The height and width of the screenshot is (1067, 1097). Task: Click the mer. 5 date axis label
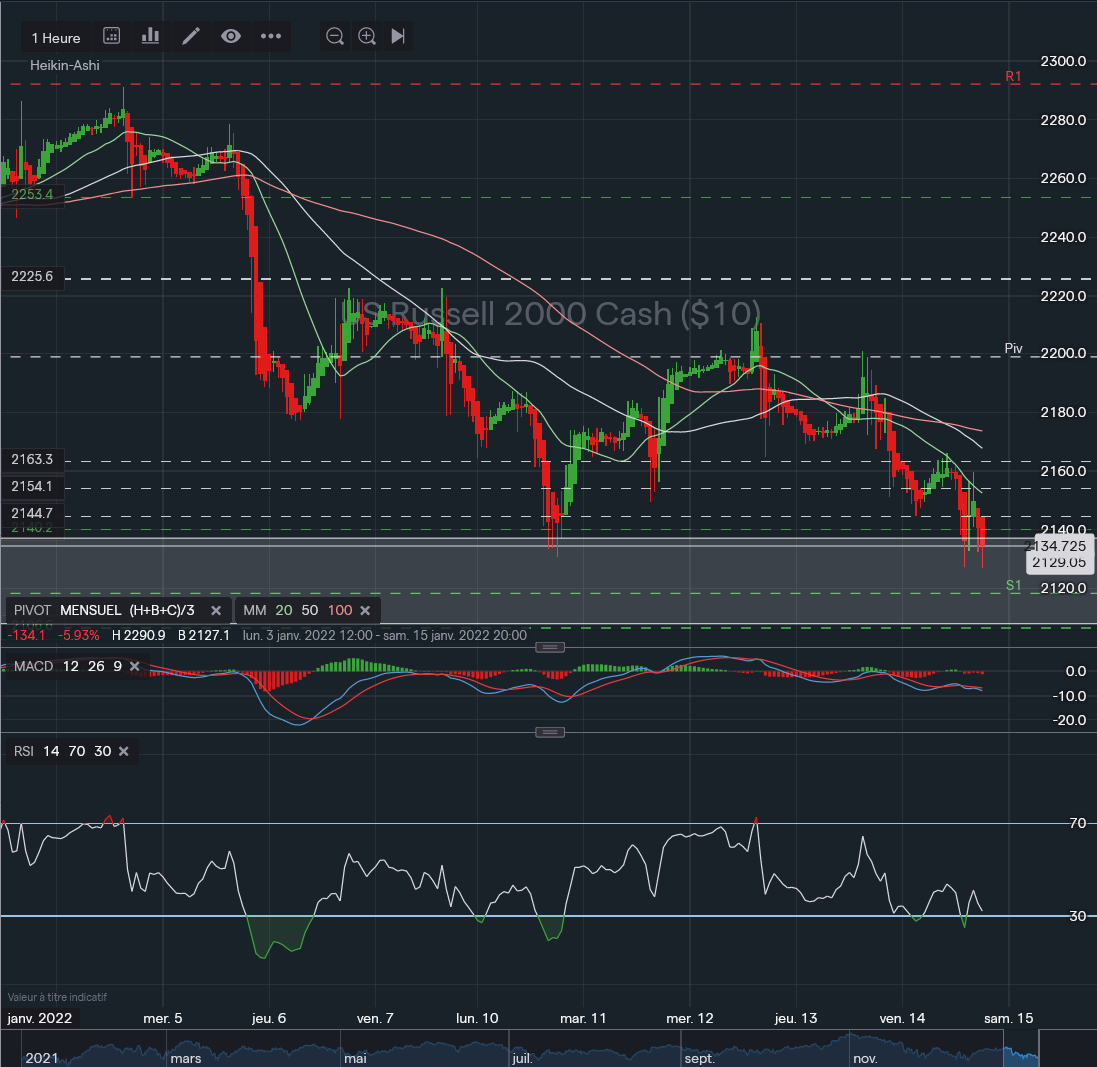click(x=163, y=1018)
